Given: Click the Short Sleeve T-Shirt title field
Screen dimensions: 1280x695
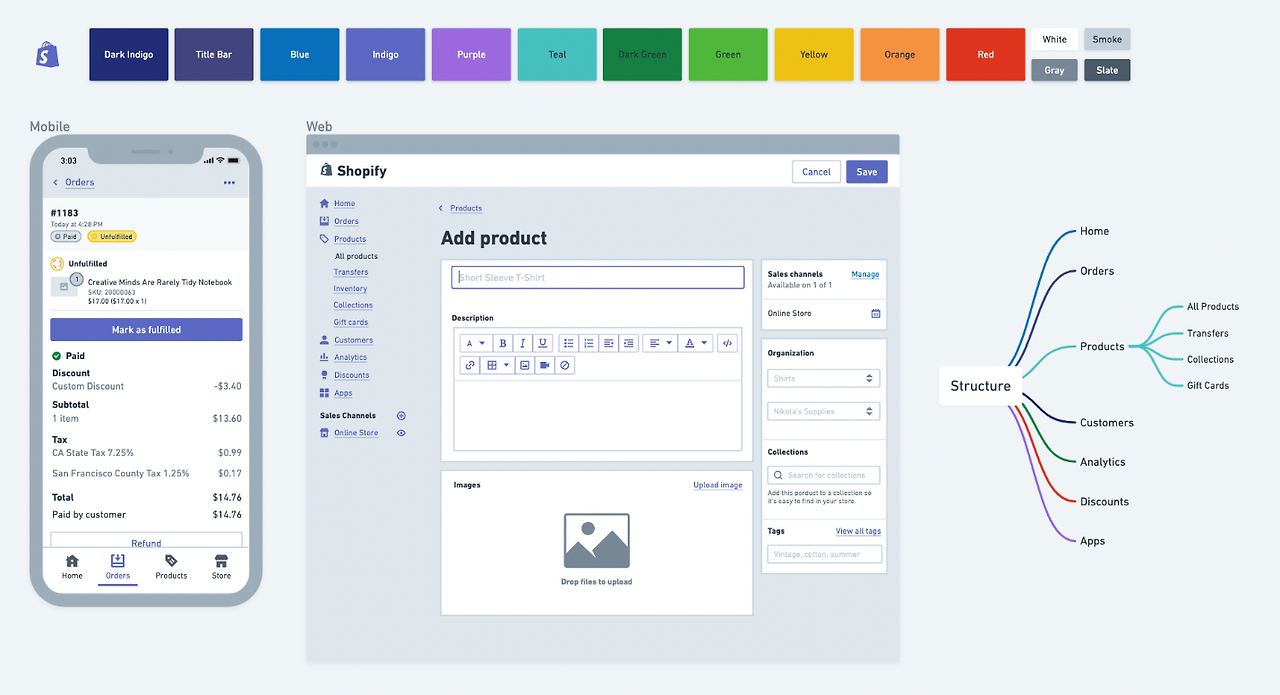Looking at the screenshot, I should point(598,277).
